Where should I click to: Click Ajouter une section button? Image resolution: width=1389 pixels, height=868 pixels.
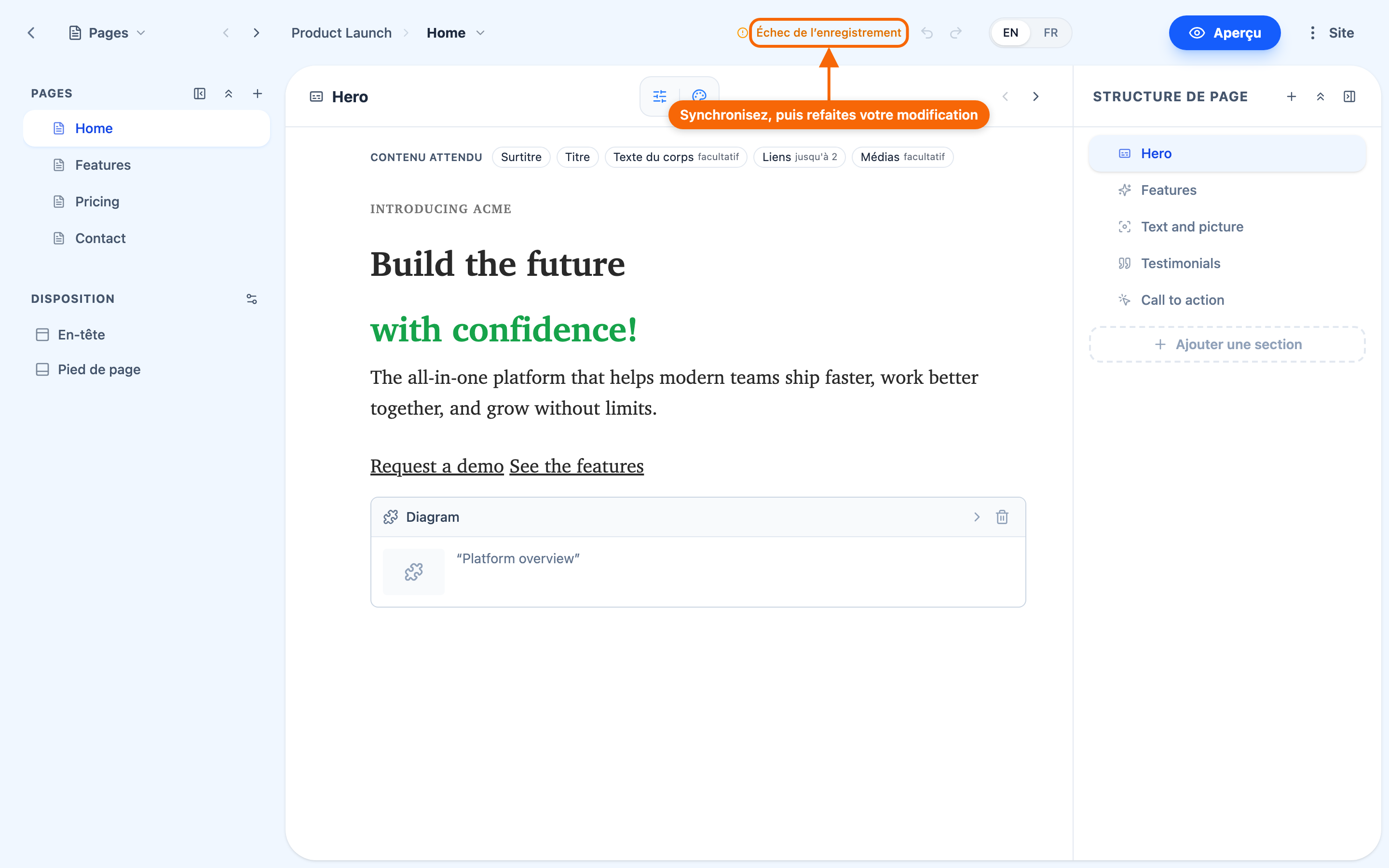coord(1227,344)
